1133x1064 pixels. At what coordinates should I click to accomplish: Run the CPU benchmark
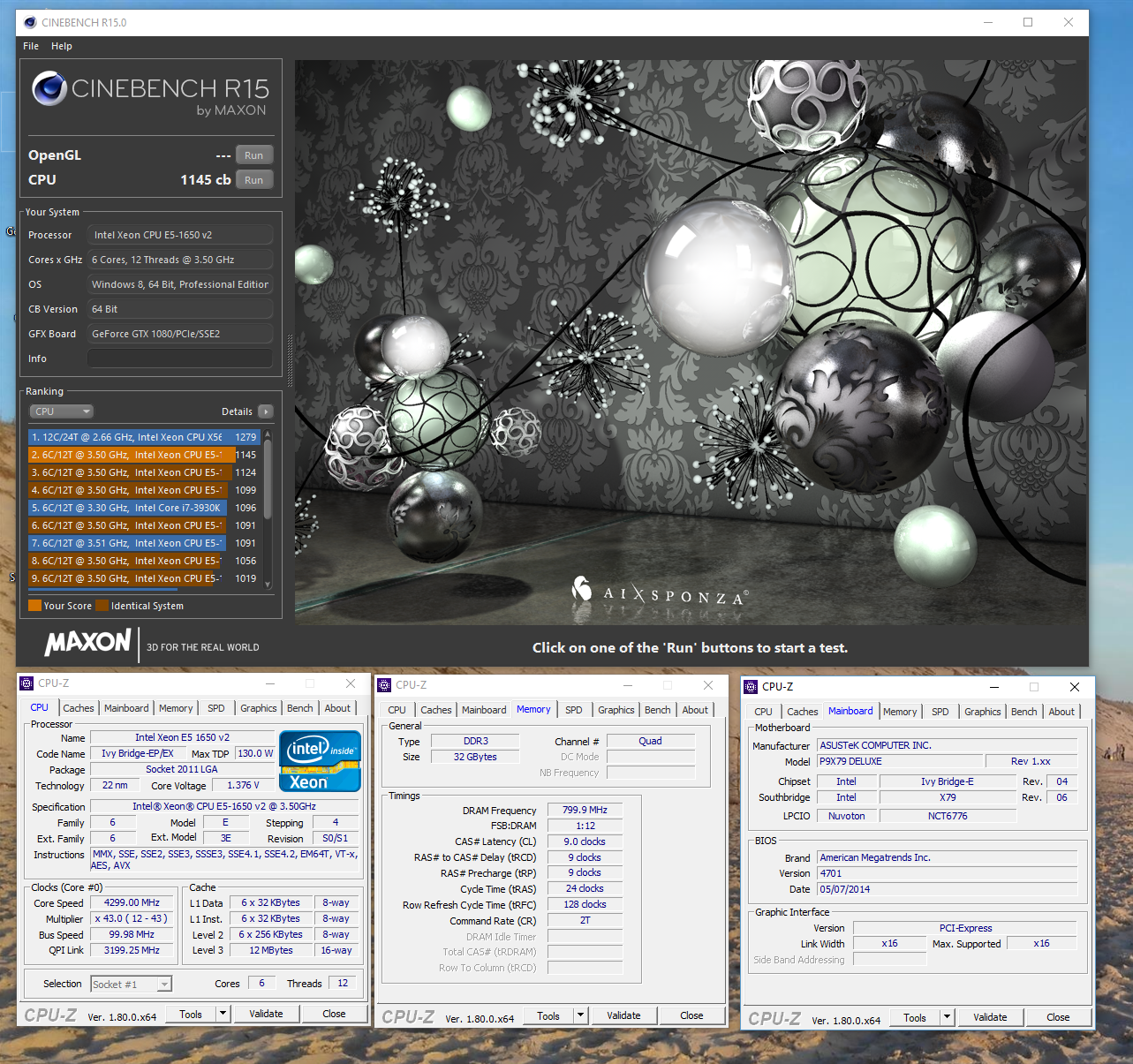click(254, 180)
